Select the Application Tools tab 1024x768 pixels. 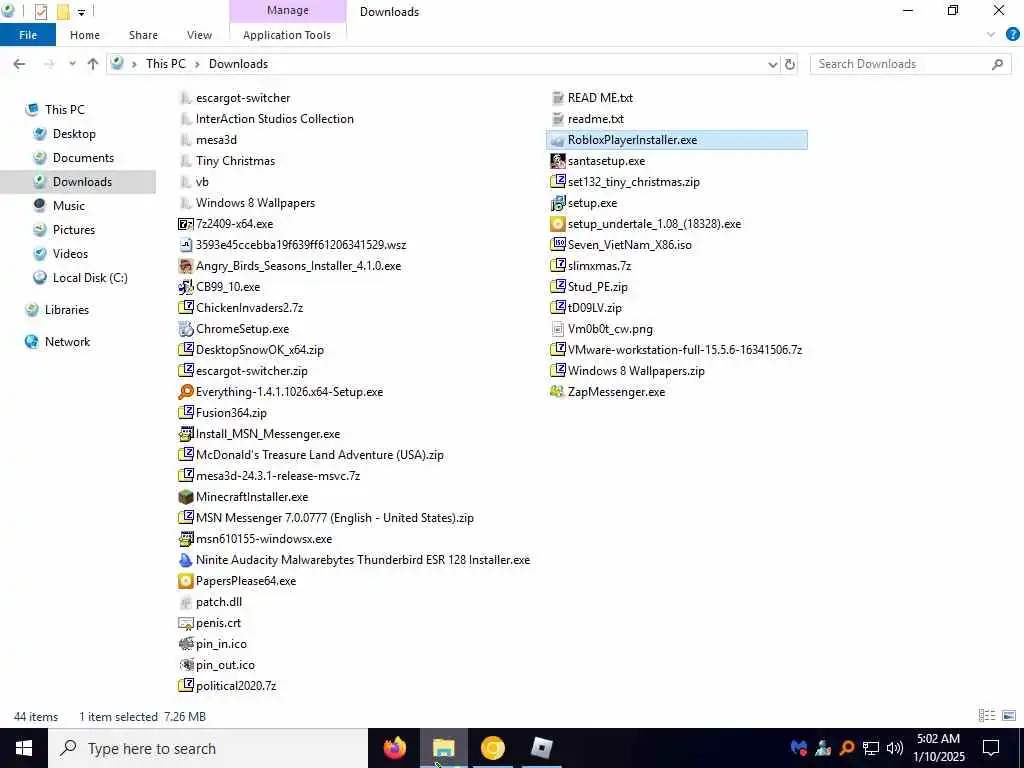[x=287, y=35]
